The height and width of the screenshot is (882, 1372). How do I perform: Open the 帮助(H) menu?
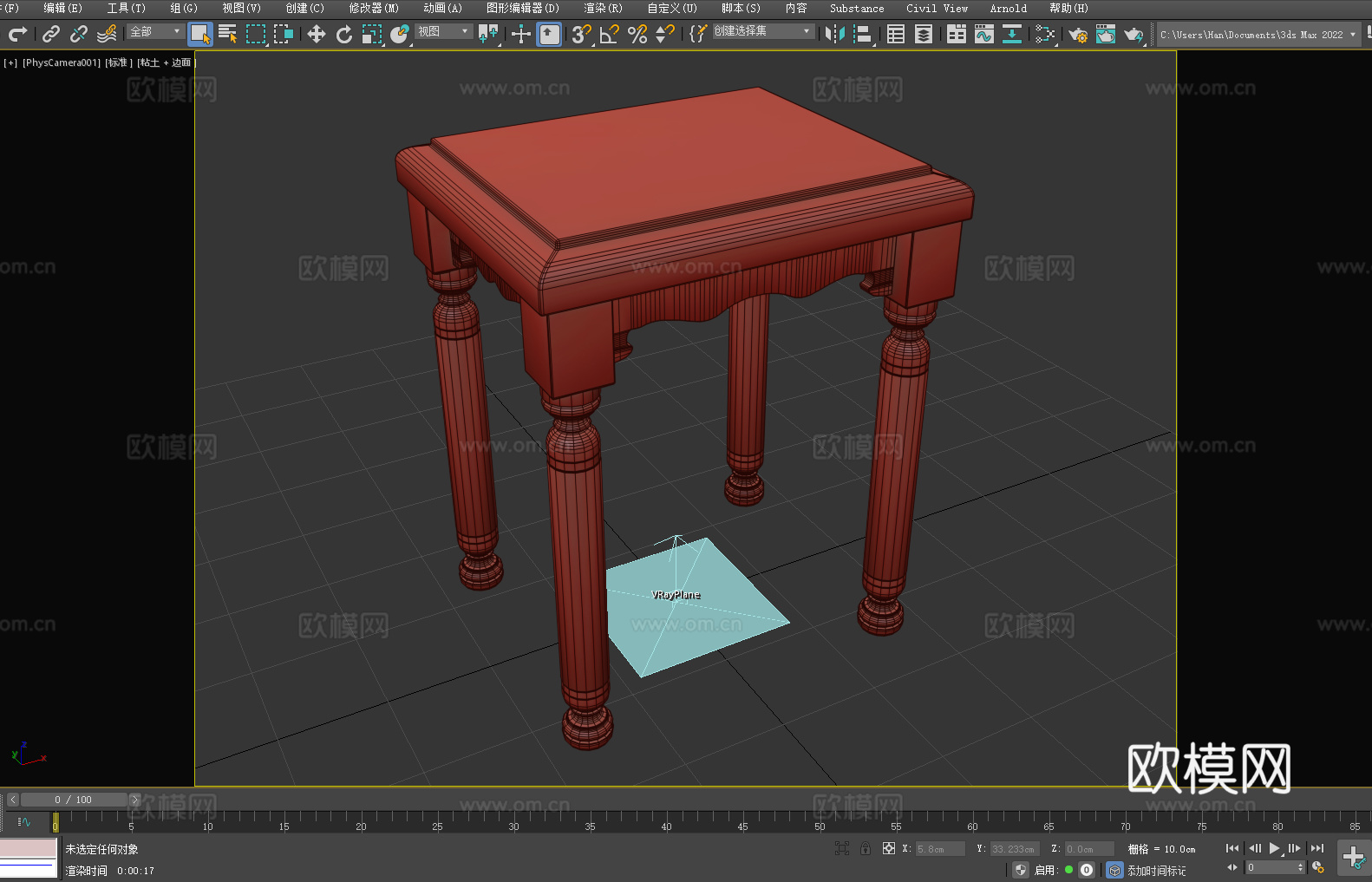(1068, 8)
